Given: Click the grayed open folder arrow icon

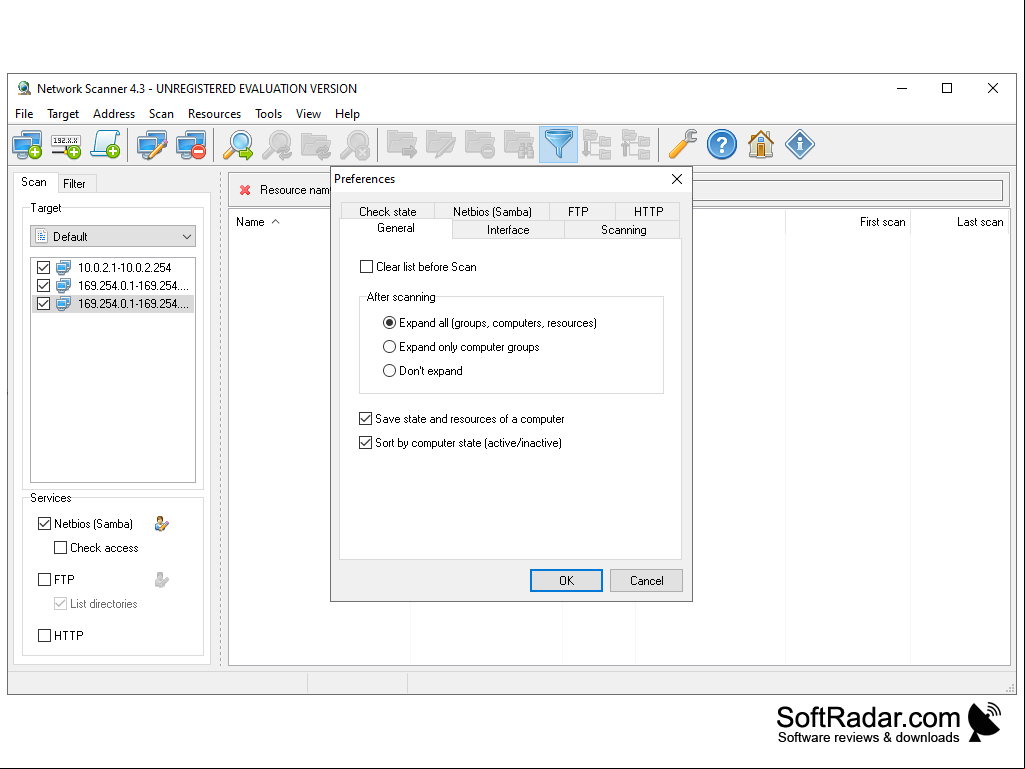Looking at the screenshot, I should pyautogui.click(x=402, y=145).
